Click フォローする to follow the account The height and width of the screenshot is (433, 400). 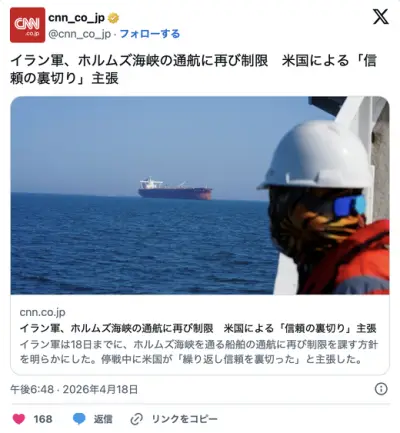click(150, 34)
